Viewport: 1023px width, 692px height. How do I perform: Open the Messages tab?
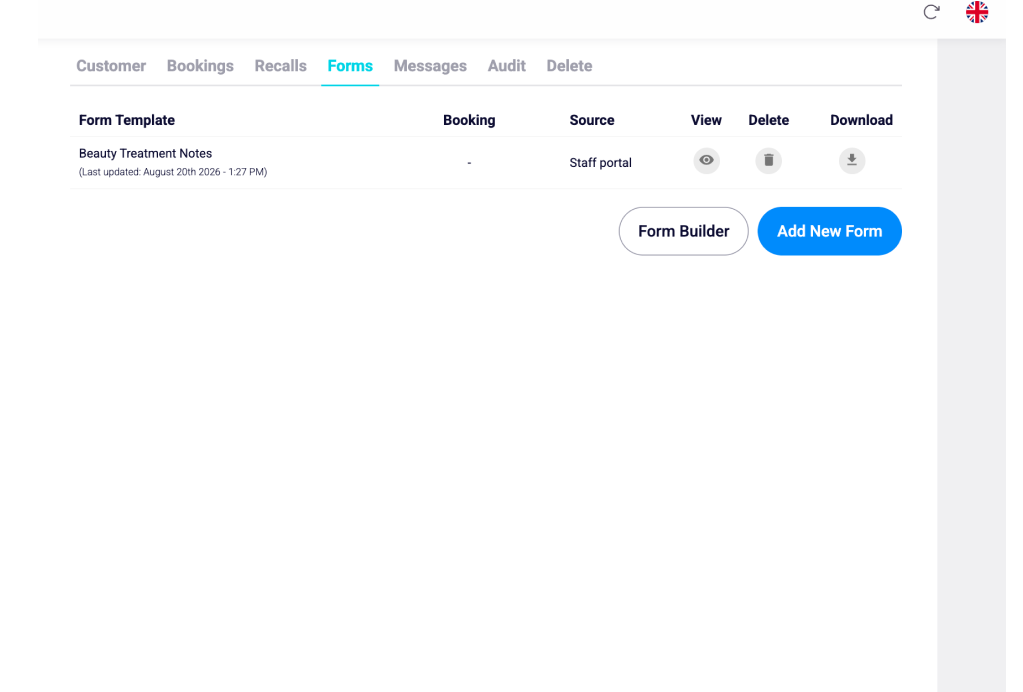(x=430, y=66)
